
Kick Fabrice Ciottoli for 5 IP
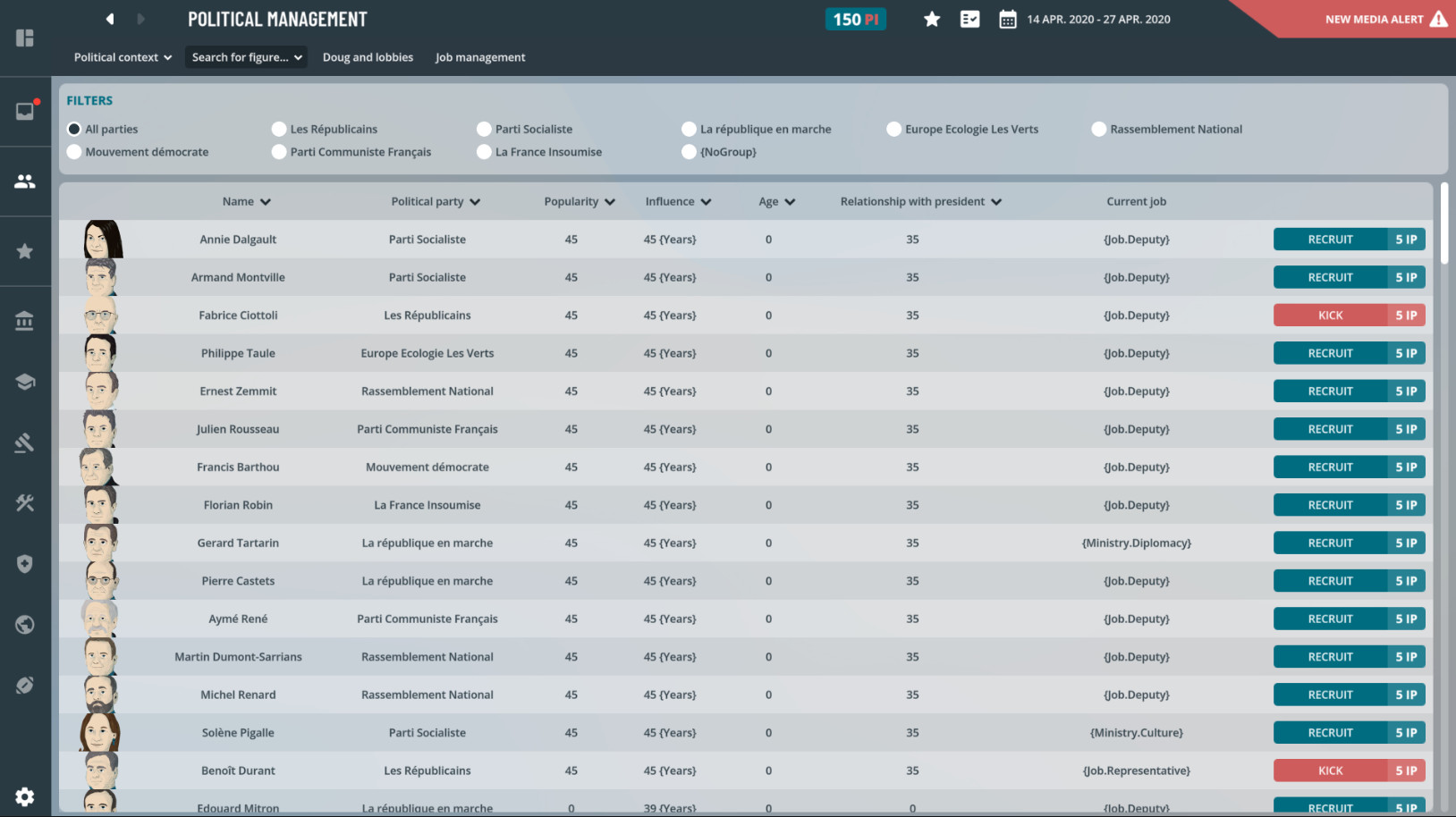1349,316
